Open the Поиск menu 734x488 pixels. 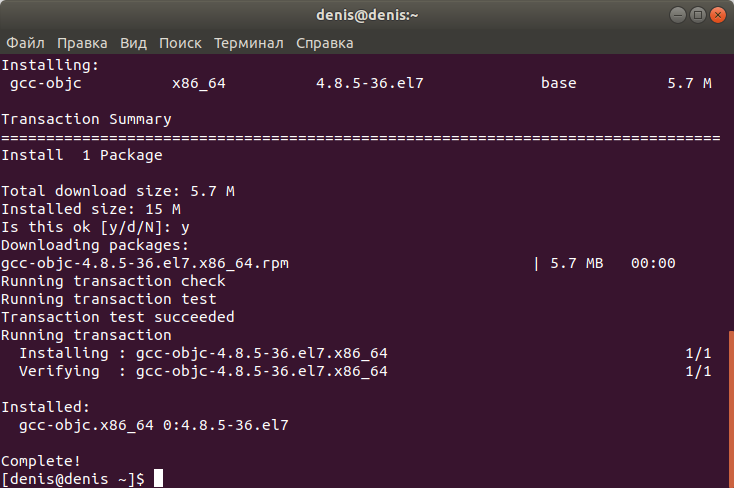[x=180, y=43]
